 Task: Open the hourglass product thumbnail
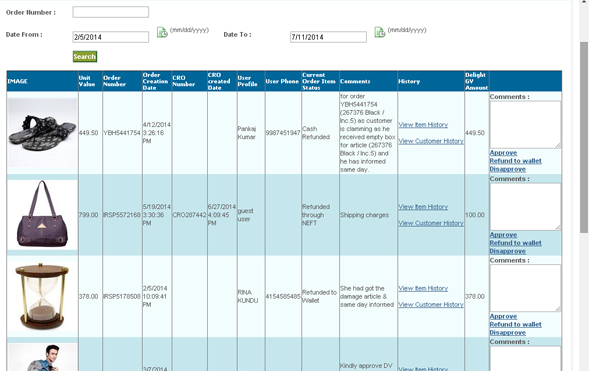point(42,297)
